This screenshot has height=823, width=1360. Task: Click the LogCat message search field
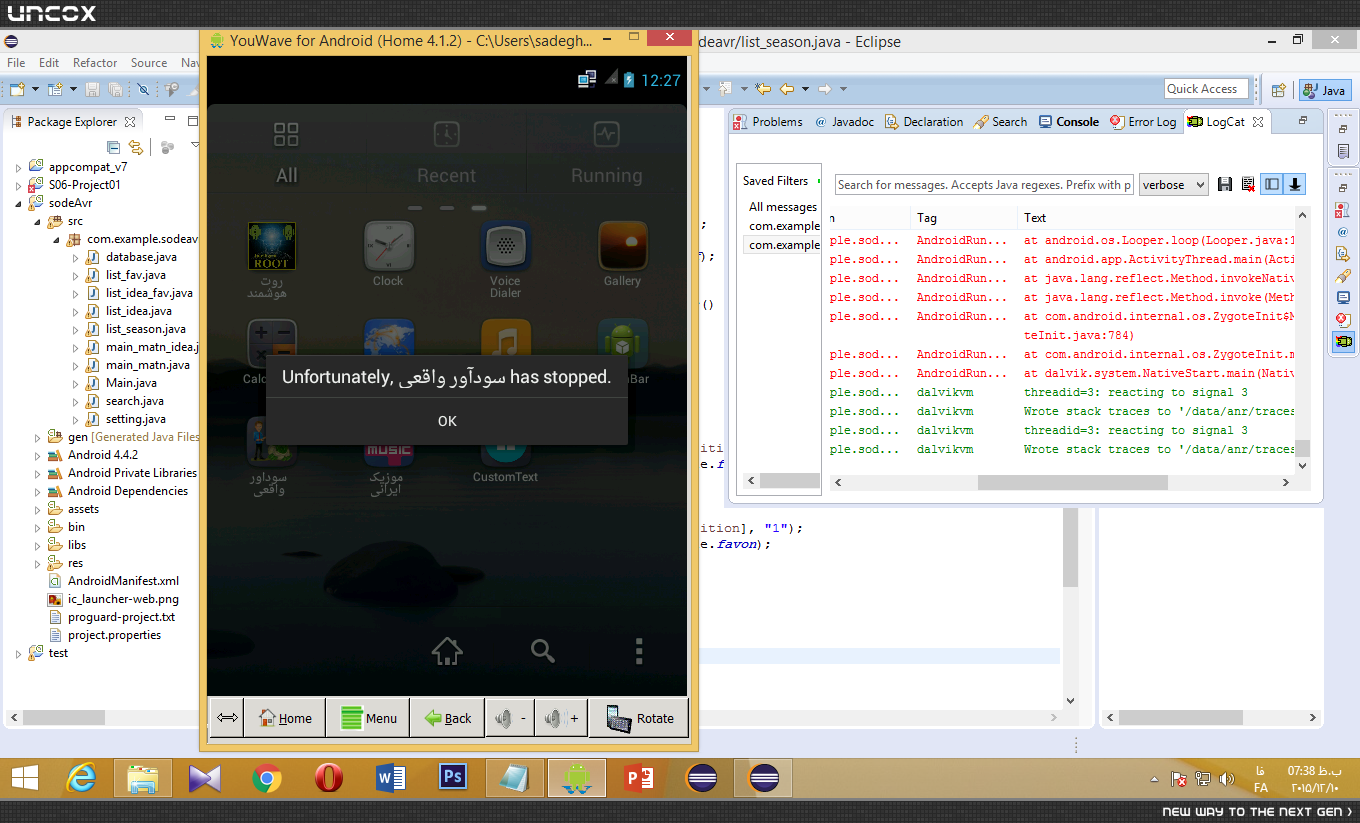tap(984, 185)
